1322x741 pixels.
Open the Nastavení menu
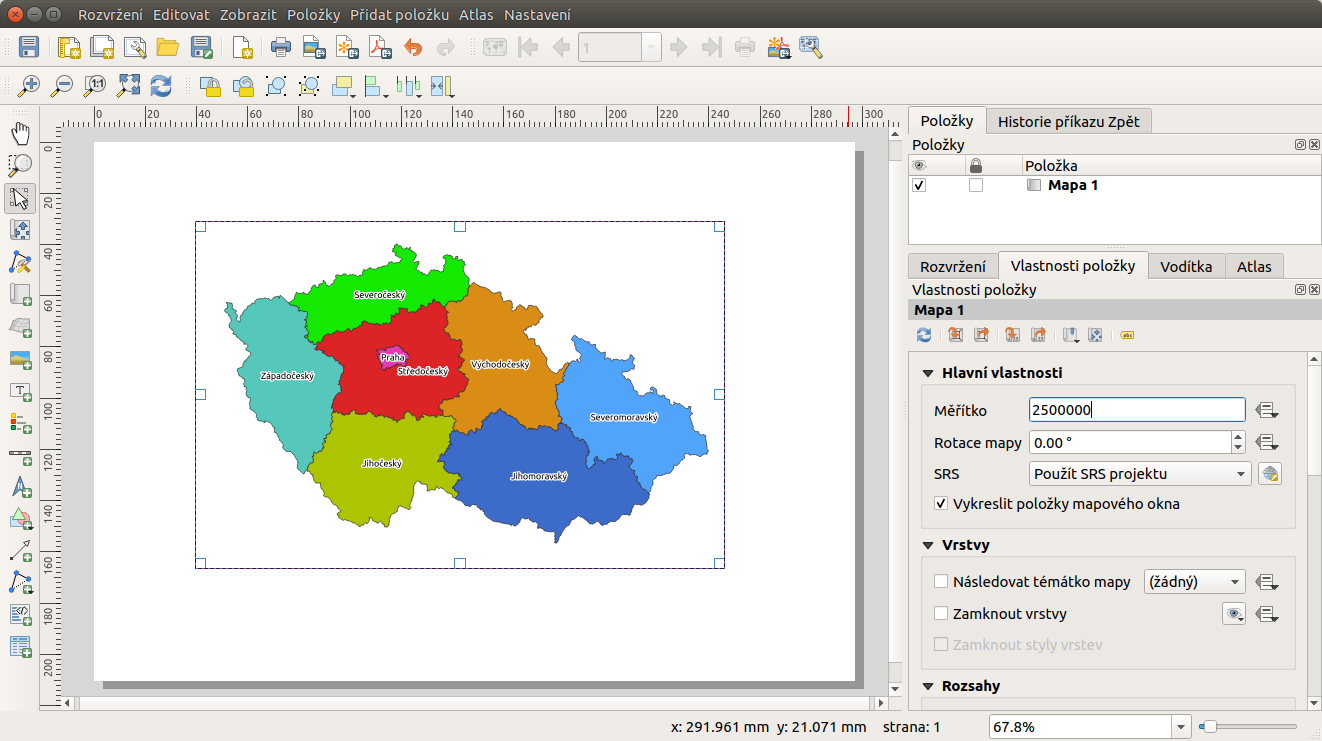[x=538, y=15]
